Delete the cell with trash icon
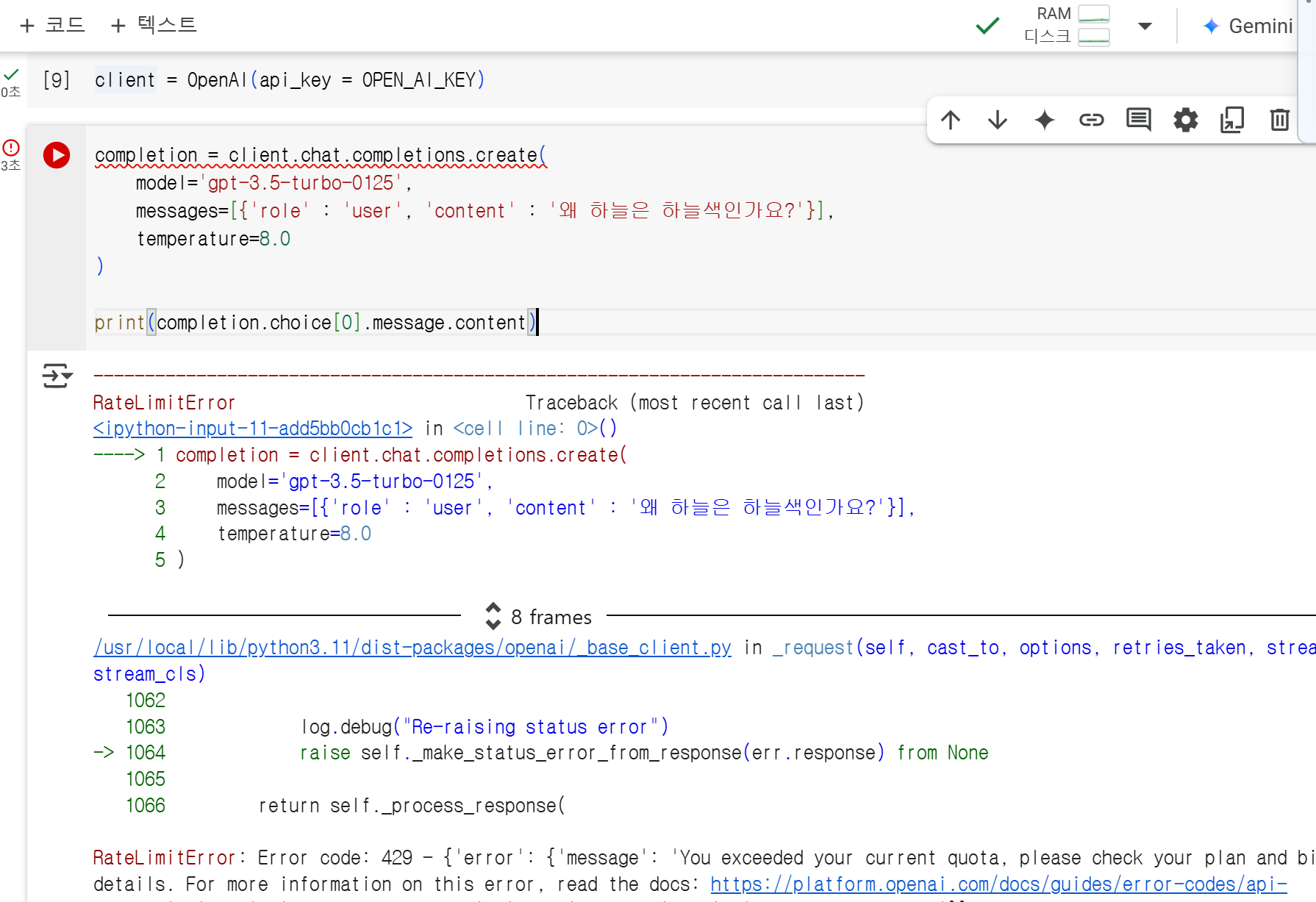This screenshot has height=902, width=1316. pos(1280,120)
